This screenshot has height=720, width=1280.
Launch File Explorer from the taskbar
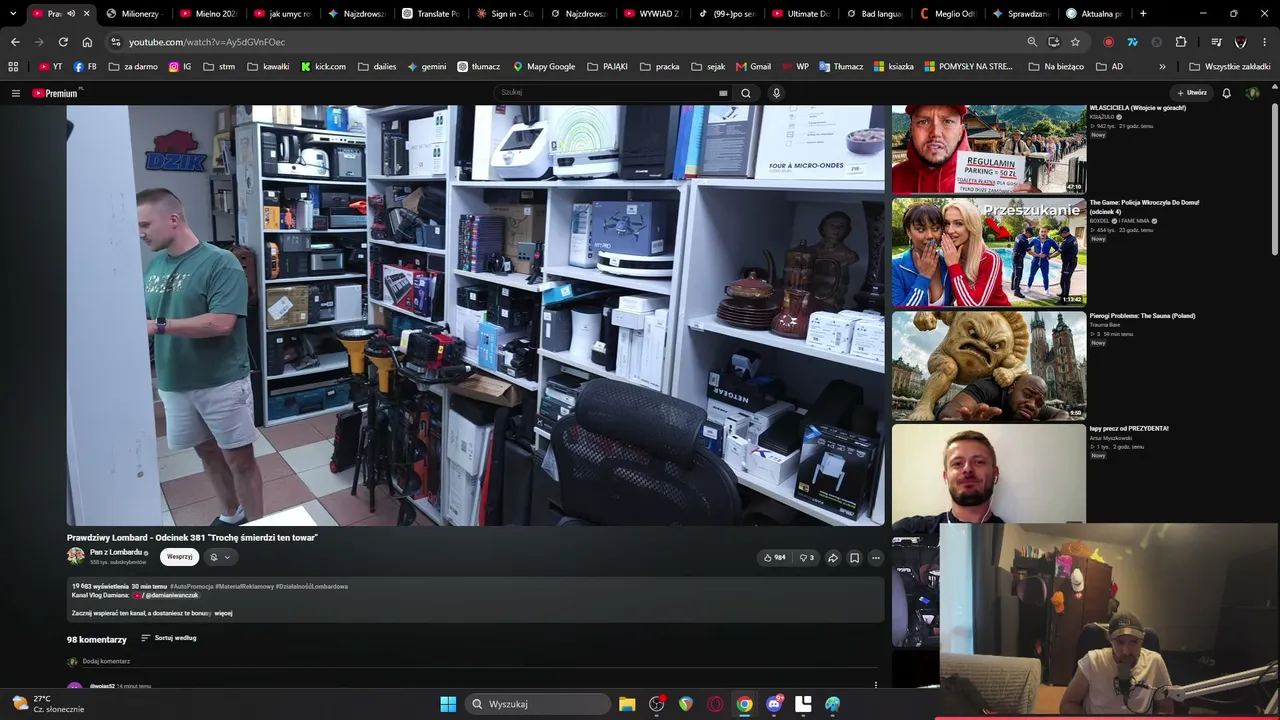pos(627,704)
